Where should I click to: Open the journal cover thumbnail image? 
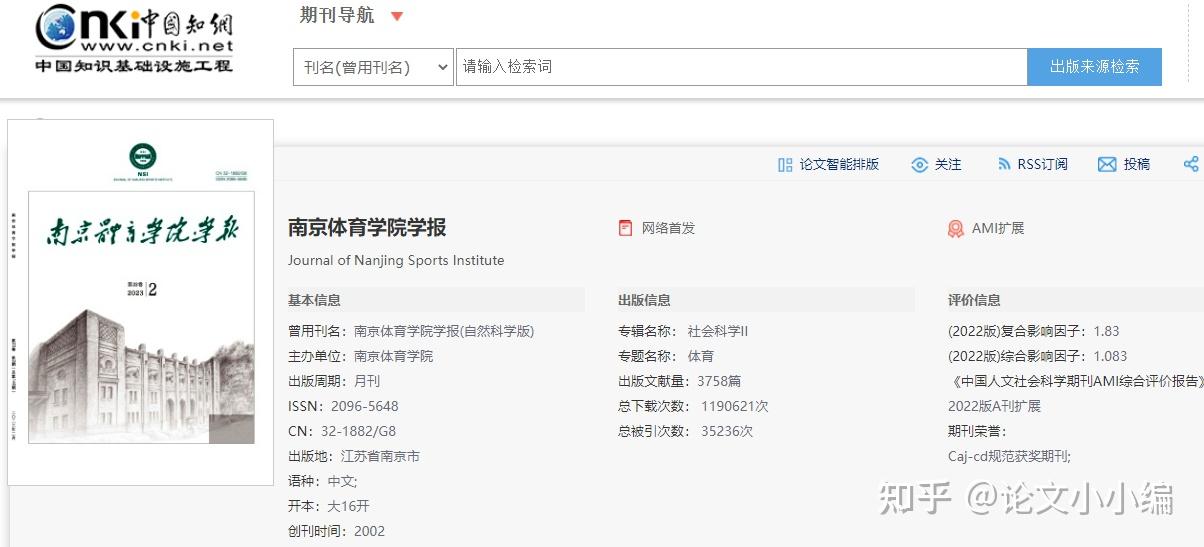(x=141, y=303)
